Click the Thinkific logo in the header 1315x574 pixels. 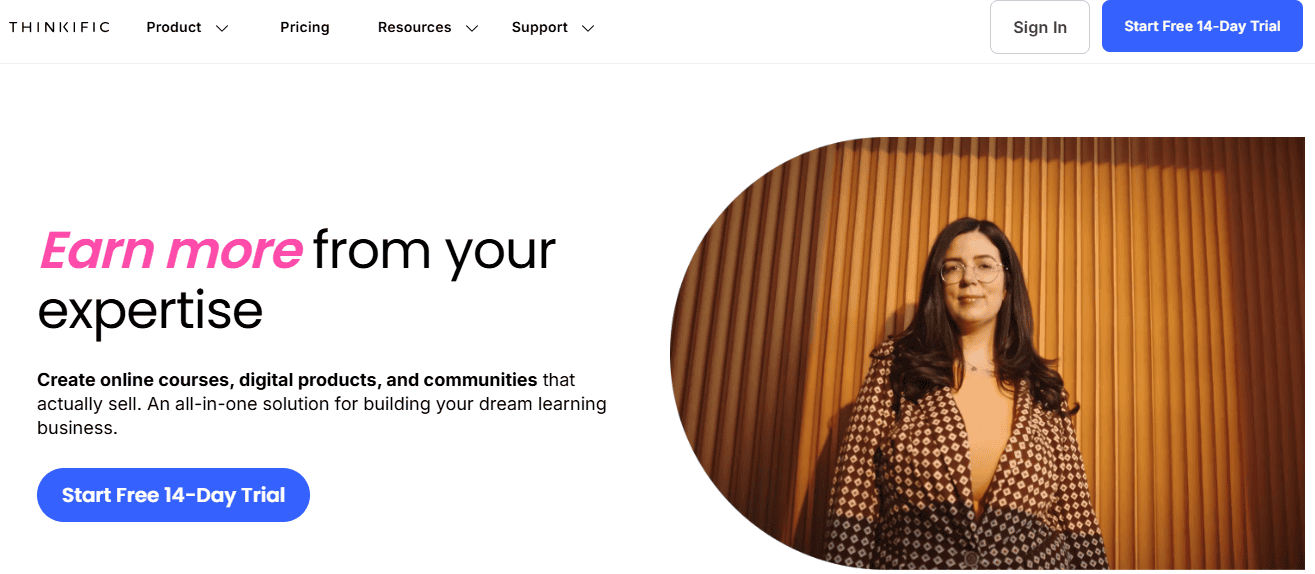pos(59,27)
